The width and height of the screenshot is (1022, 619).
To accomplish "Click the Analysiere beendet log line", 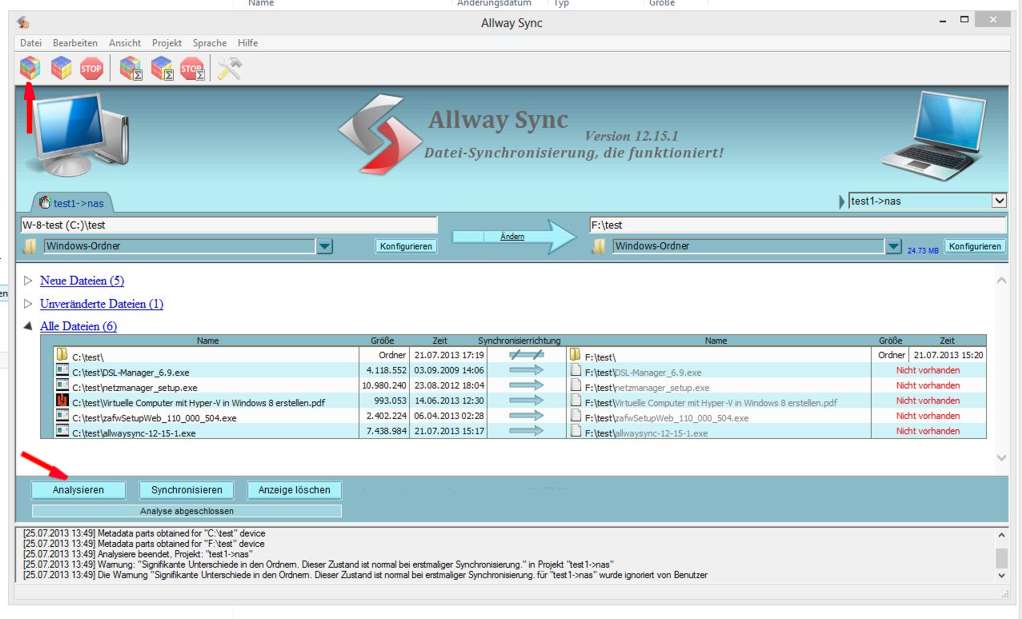I will click(138, 554).
